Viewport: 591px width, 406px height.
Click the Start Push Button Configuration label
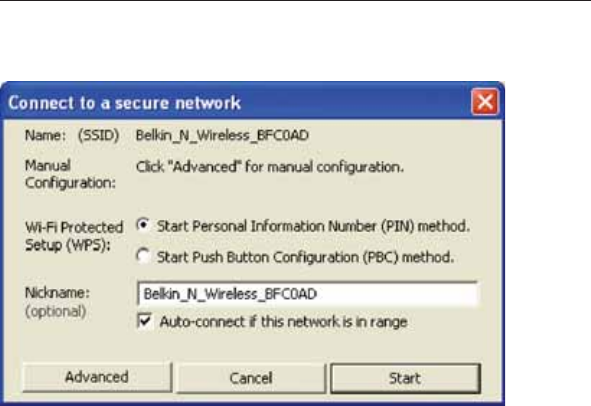[305, 257]
